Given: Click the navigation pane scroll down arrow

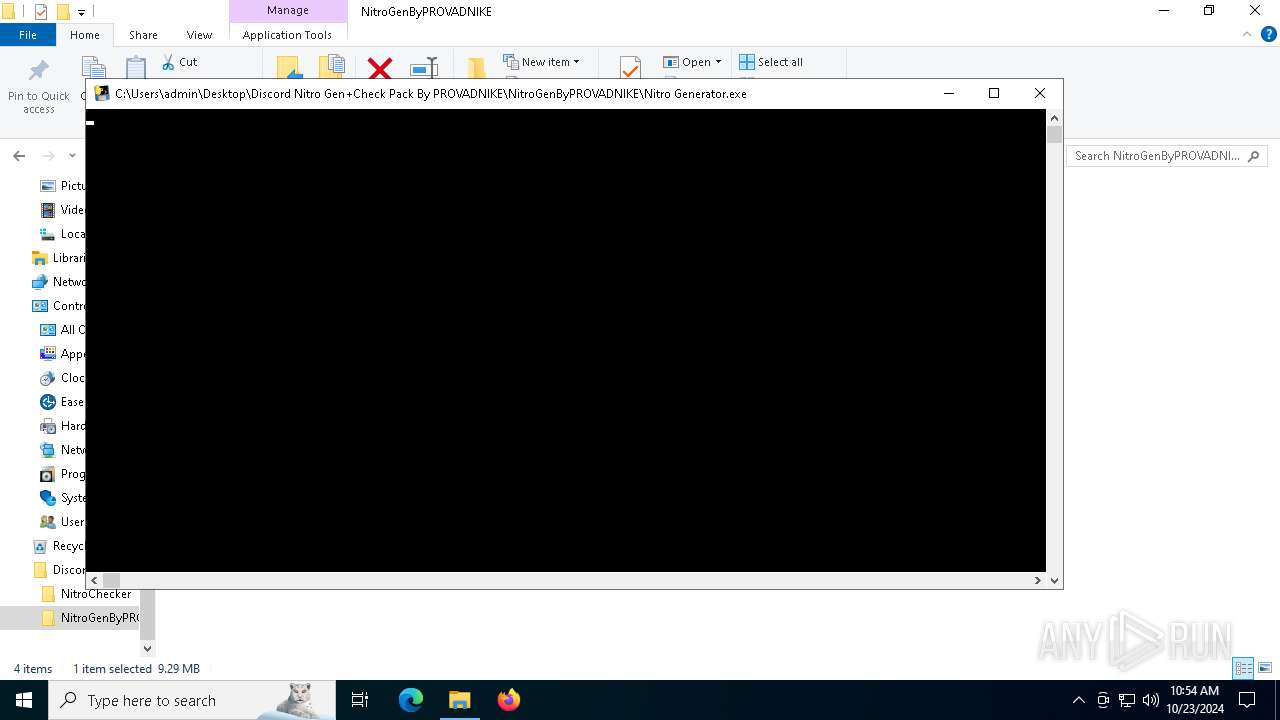Looking at the screenshot, I should (x=147, y=648).
